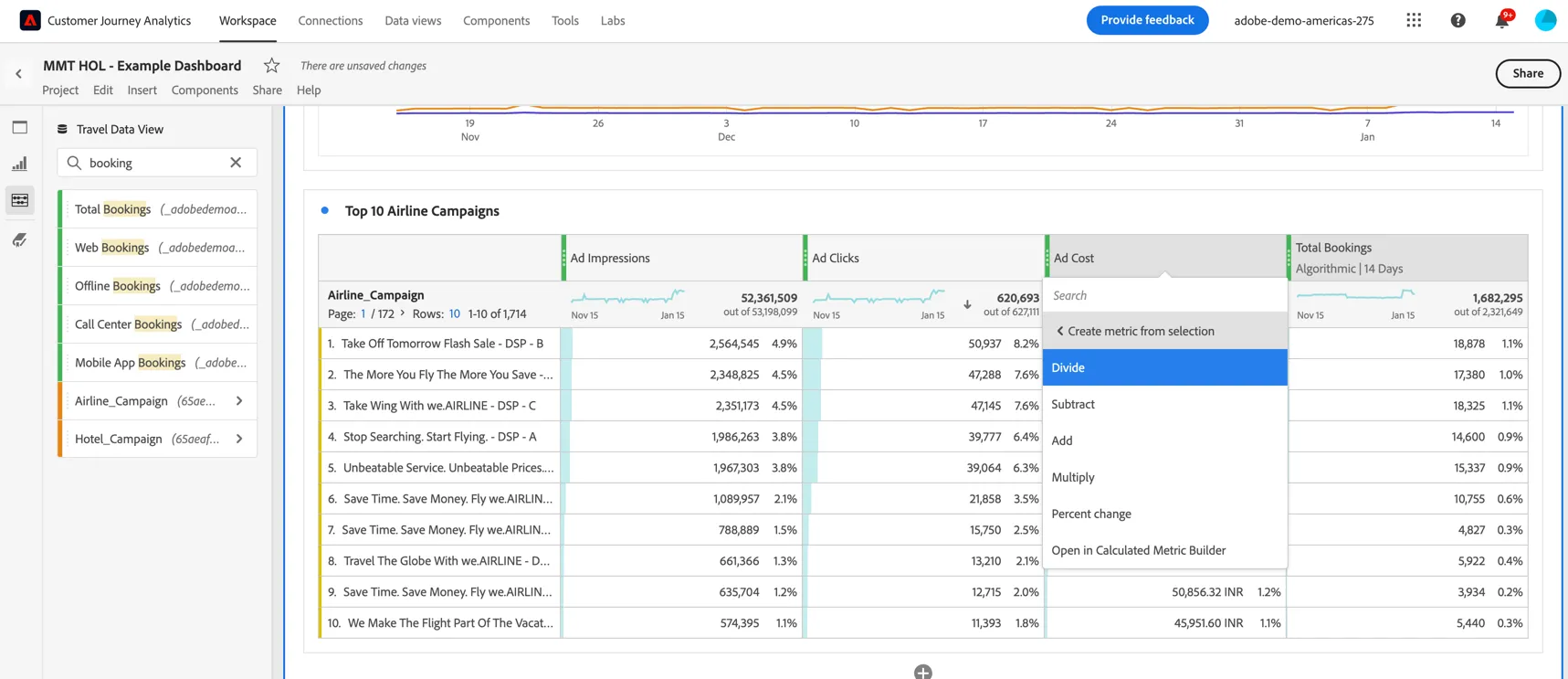This screenshot has height=679, width=1568.
Task: Click Provide feedback button
Action: (x=1147, y=20)
